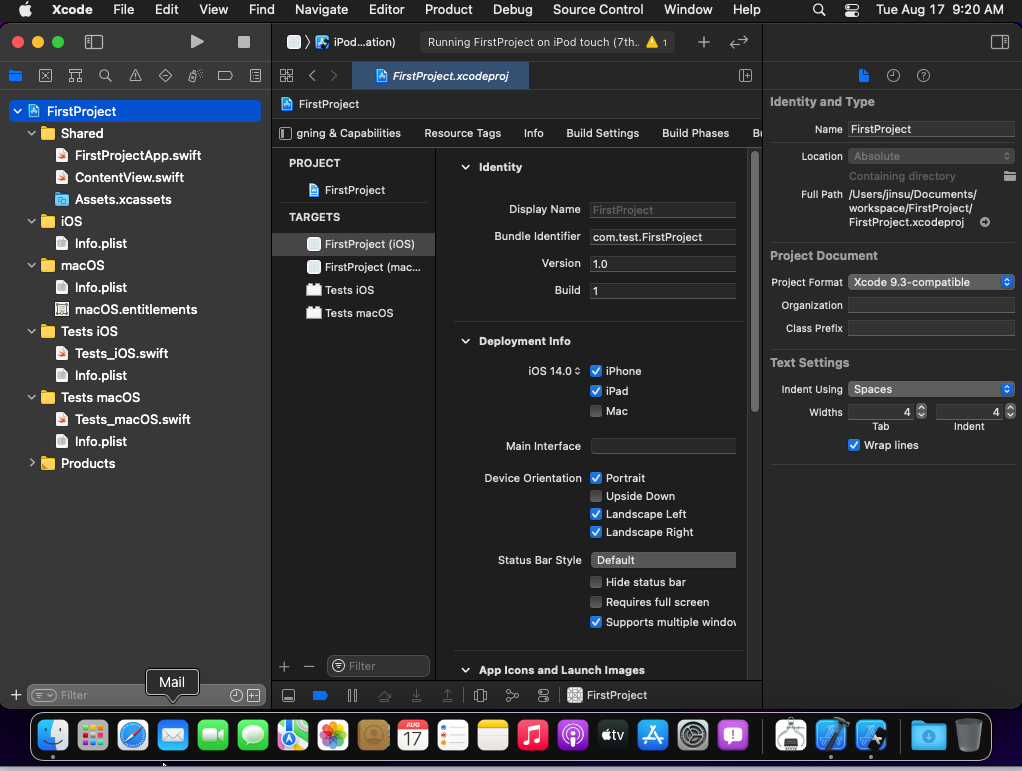Click the Run (play) button in toolbar

point(197,42)
